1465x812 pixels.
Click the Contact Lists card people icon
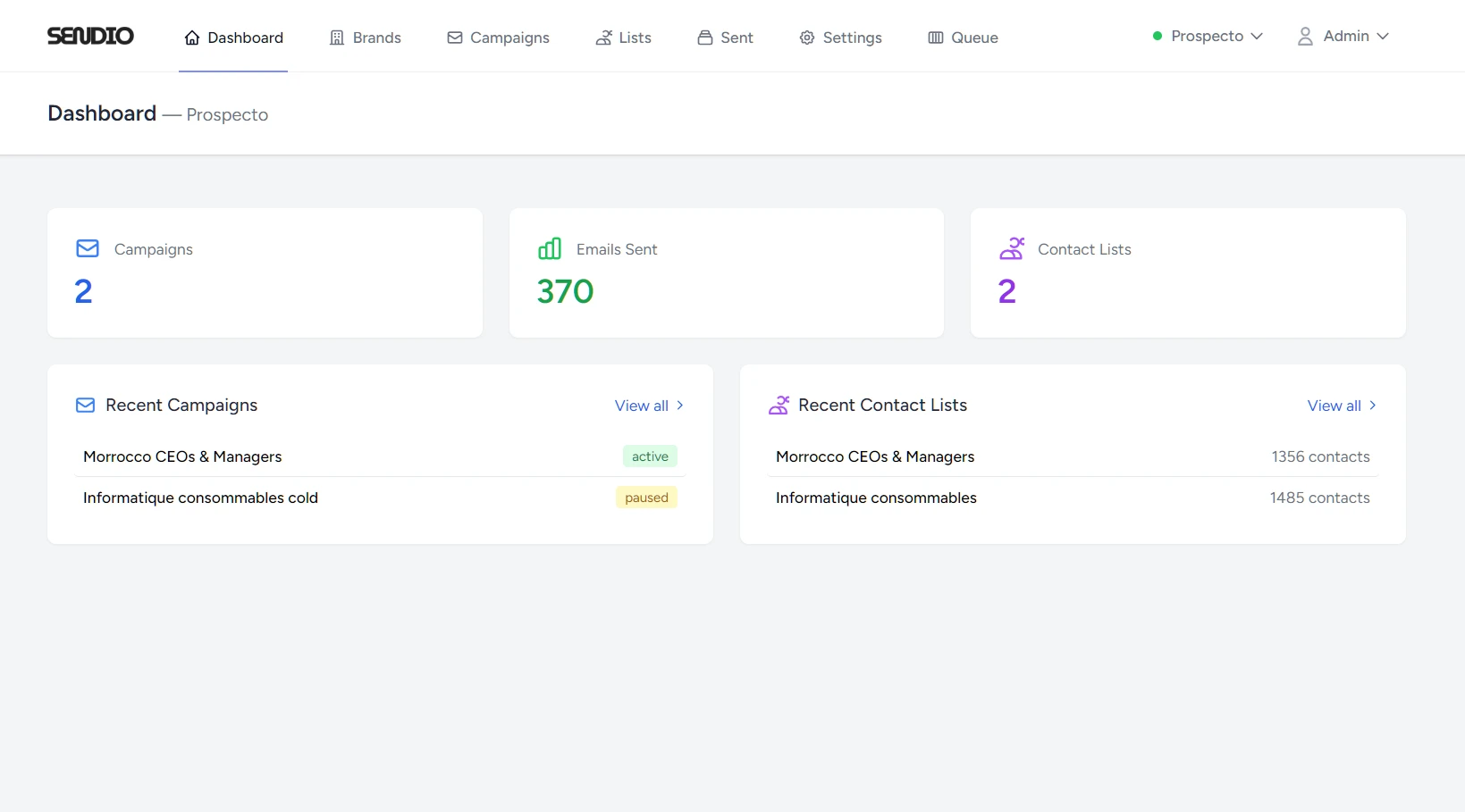pyautogui.click(x=1012, y=248)
